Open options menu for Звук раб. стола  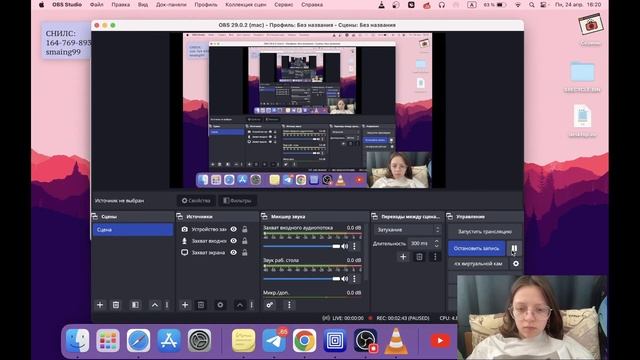tap(354, 279)
